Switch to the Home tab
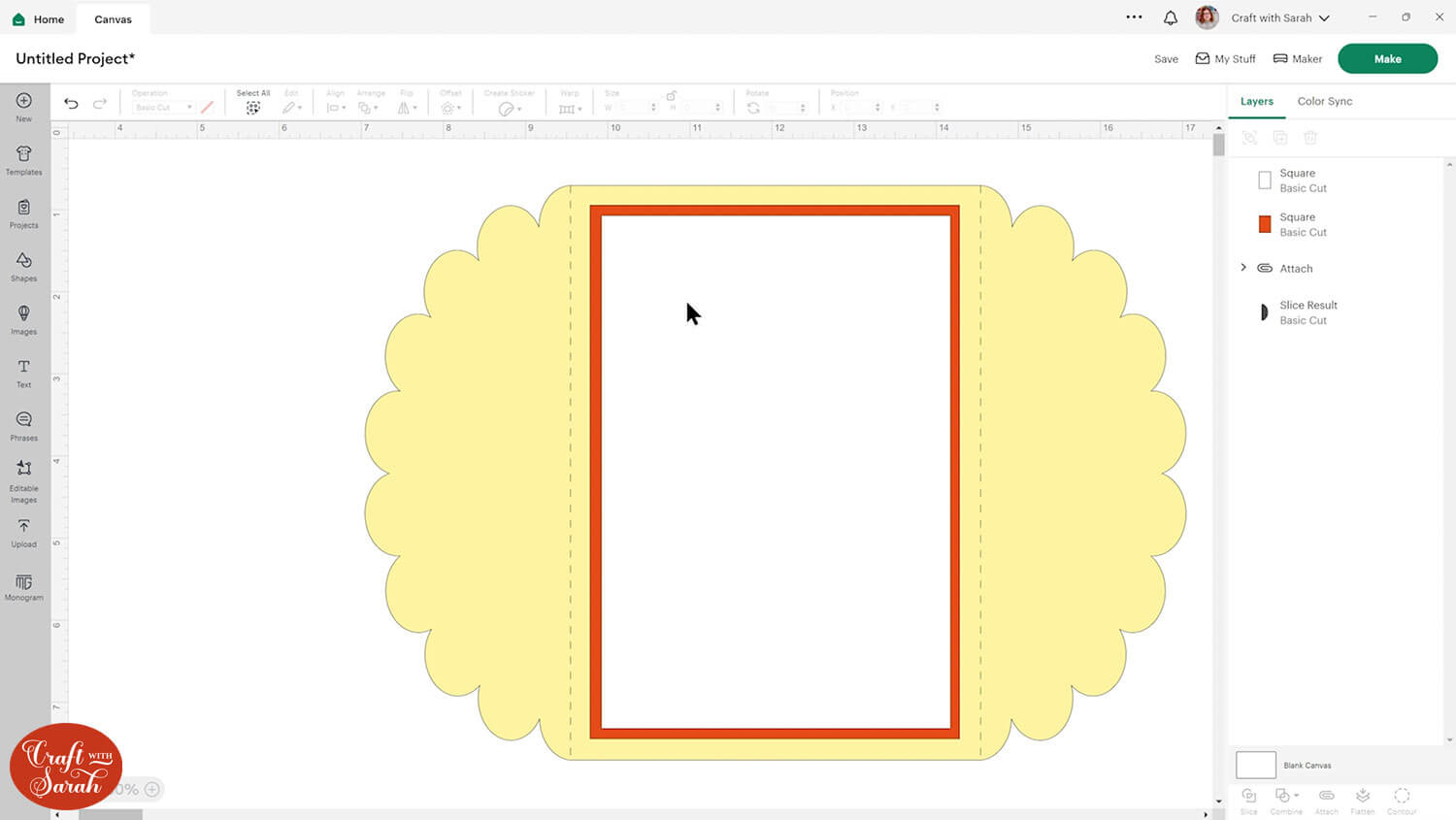 [39, 18]
